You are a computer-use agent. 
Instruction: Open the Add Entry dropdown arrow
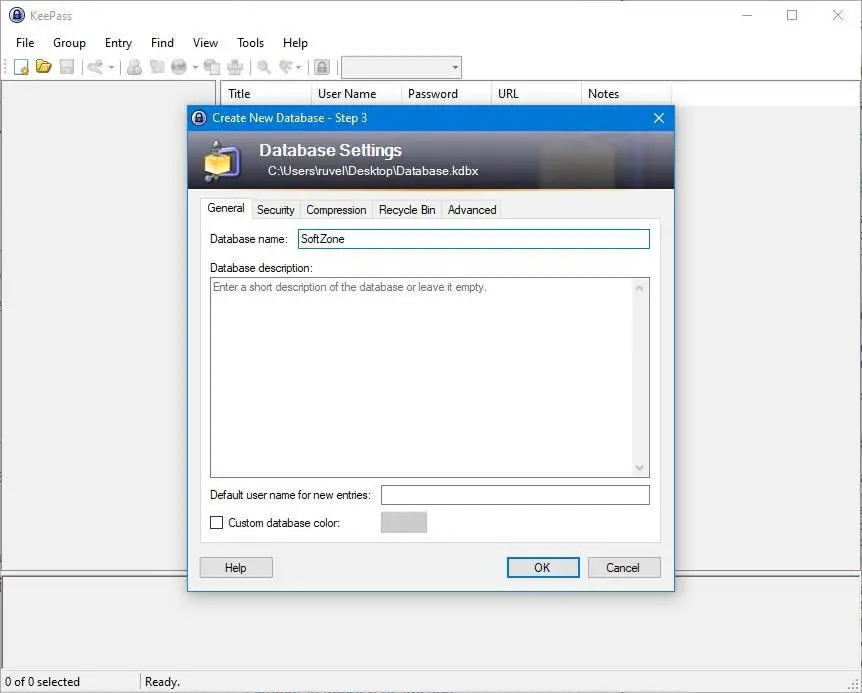(112, 68)
